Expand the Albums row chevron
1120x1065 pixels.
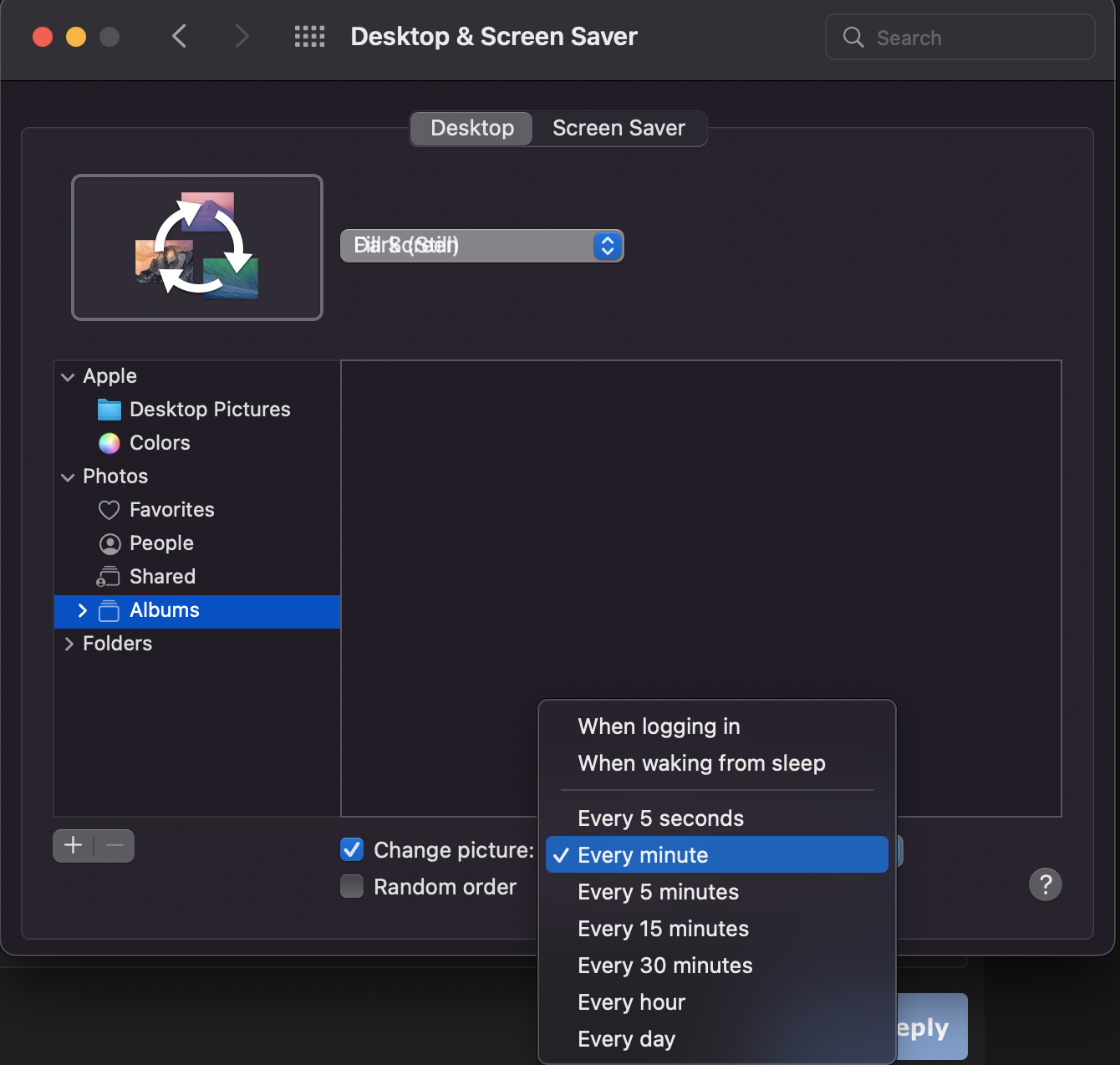(x=82, y=611)
